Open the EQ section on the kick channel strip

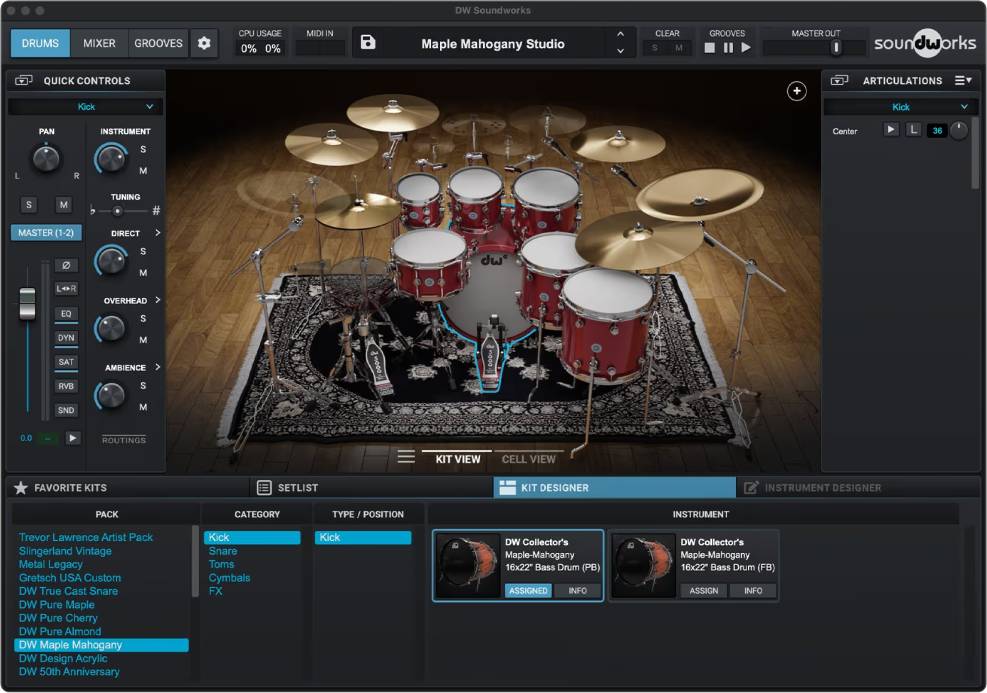[x=65, y=313]
